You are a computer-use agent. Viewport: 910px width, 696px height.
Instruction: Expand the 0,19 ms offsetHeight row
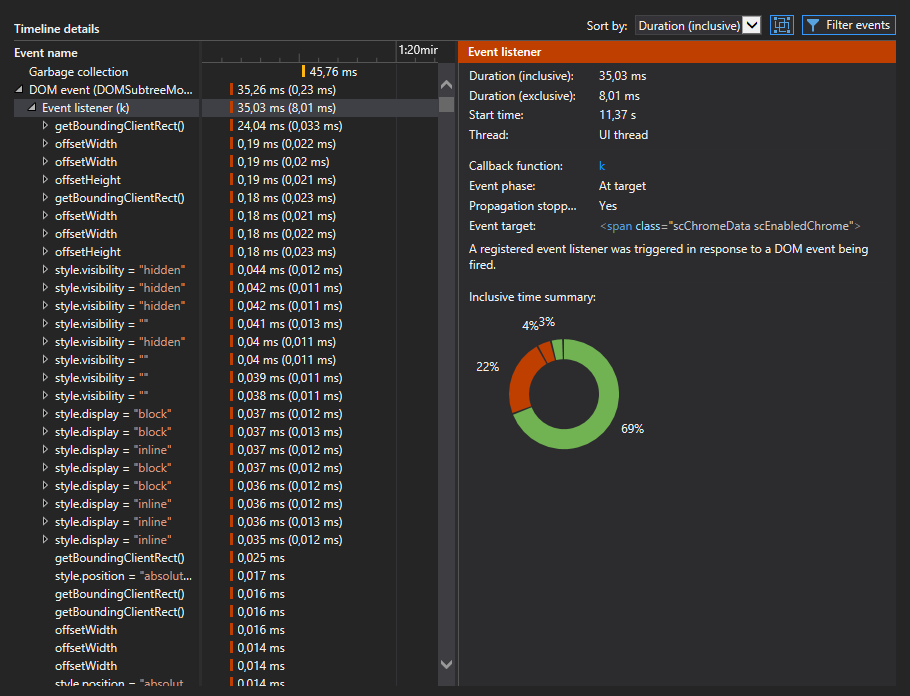(45, 179)
